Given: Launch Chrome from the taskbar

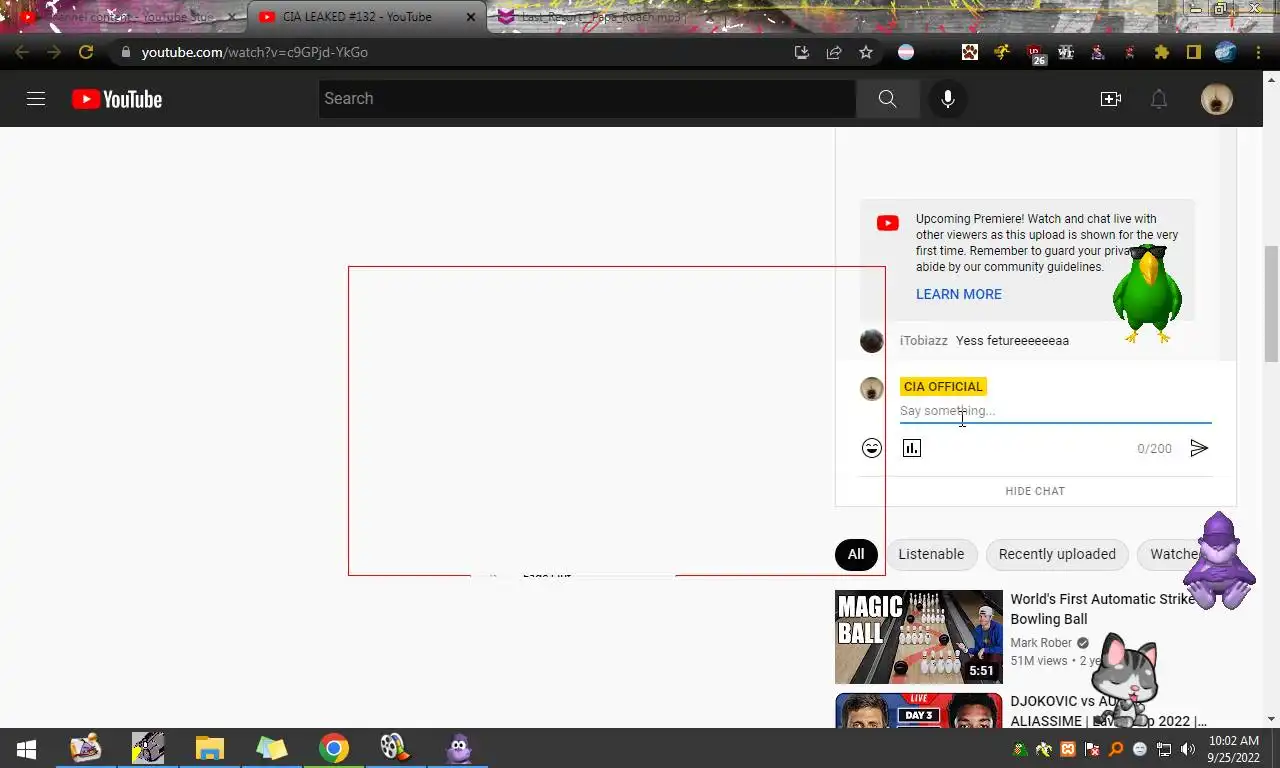Looking at the screenshot, I should [333, 748].
